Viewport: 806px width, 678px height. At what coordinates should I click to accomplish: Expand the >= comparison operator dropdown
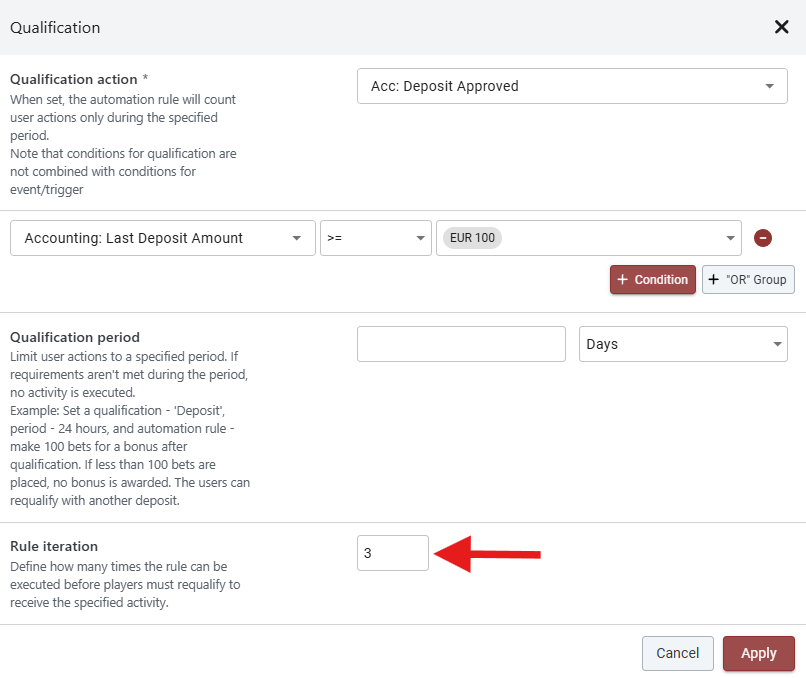(x=375, y=238)
